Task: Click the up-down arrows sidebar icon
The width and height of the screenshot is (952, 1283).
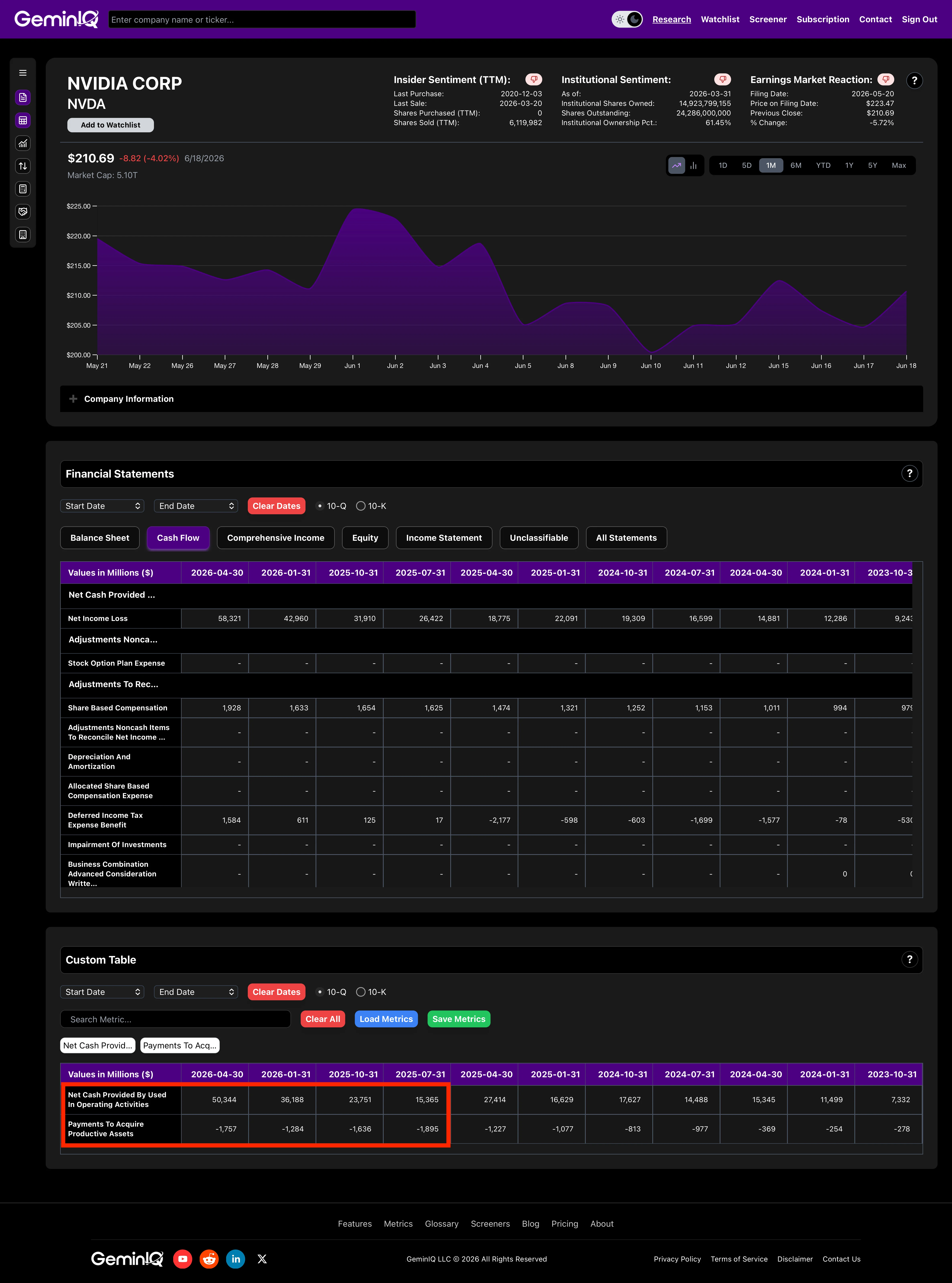Action: point(23,166)
